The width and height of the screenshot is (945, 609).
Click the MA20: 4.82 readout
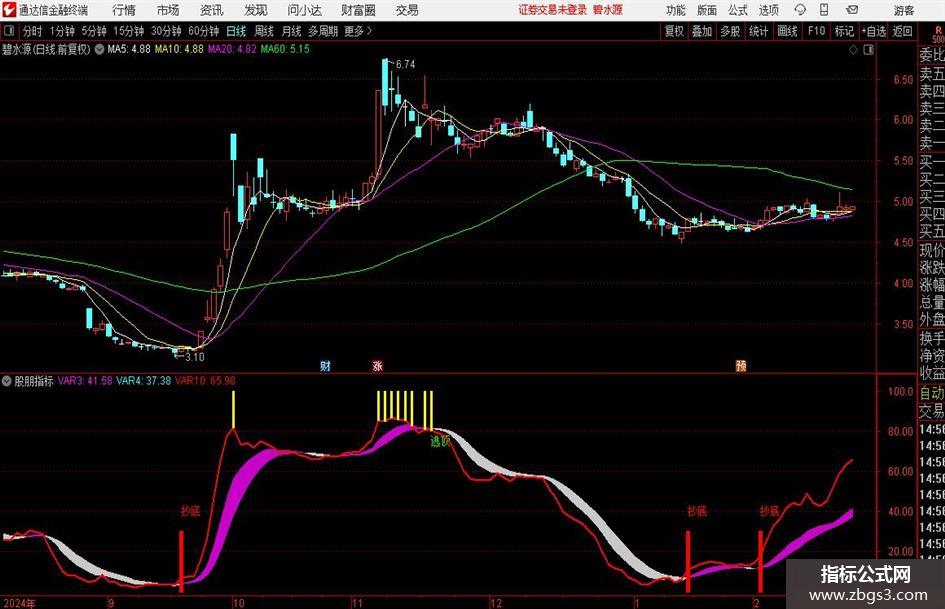232,49
